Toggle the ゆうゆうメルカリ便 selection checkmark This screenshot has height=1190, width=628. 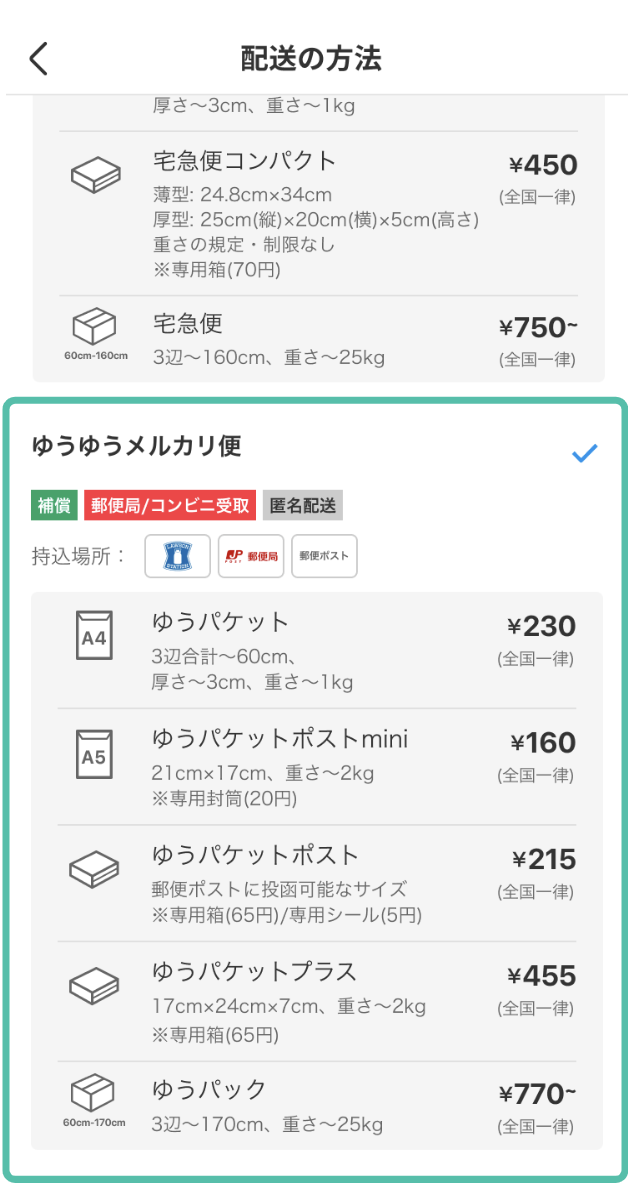(583, 452)
